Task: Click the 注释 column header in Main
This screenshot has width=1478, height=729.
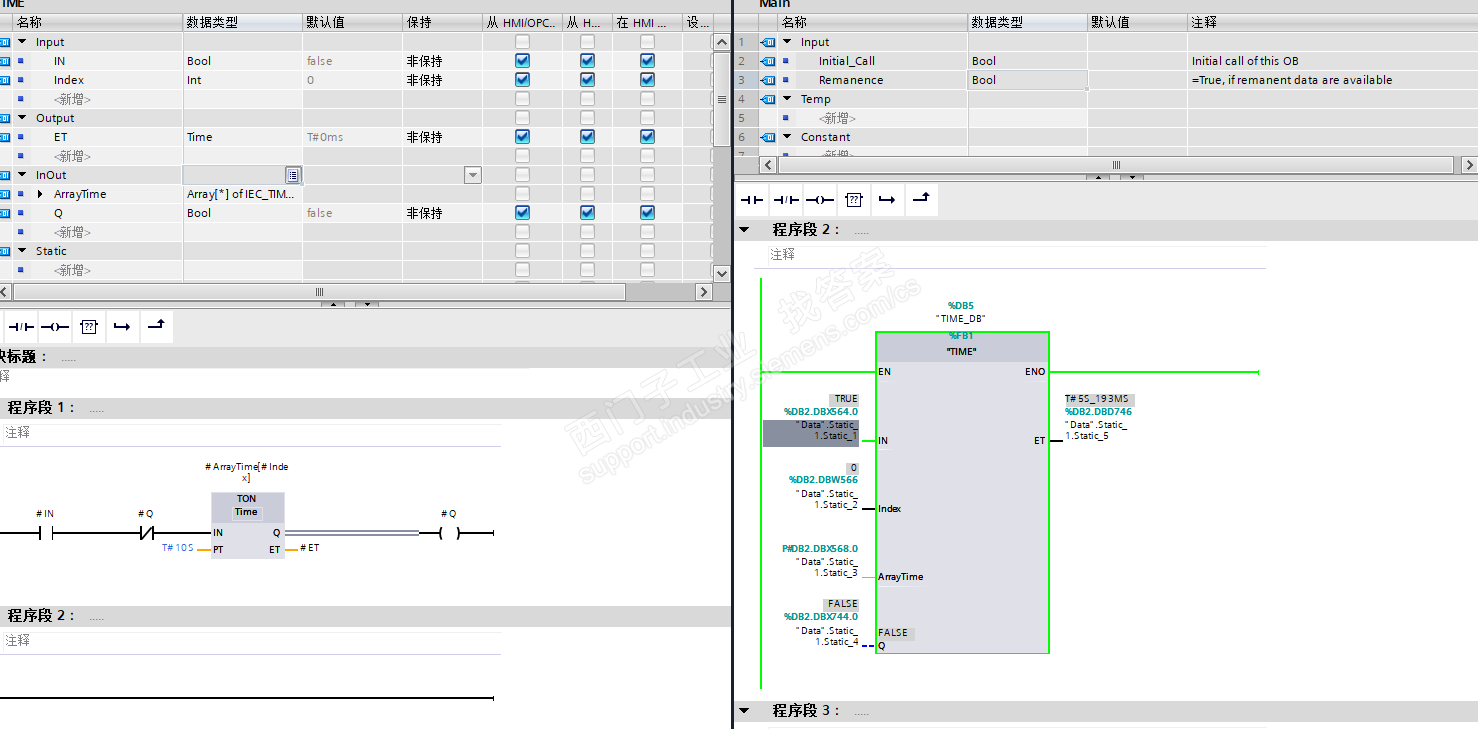Action: [x=1332, y=22]
